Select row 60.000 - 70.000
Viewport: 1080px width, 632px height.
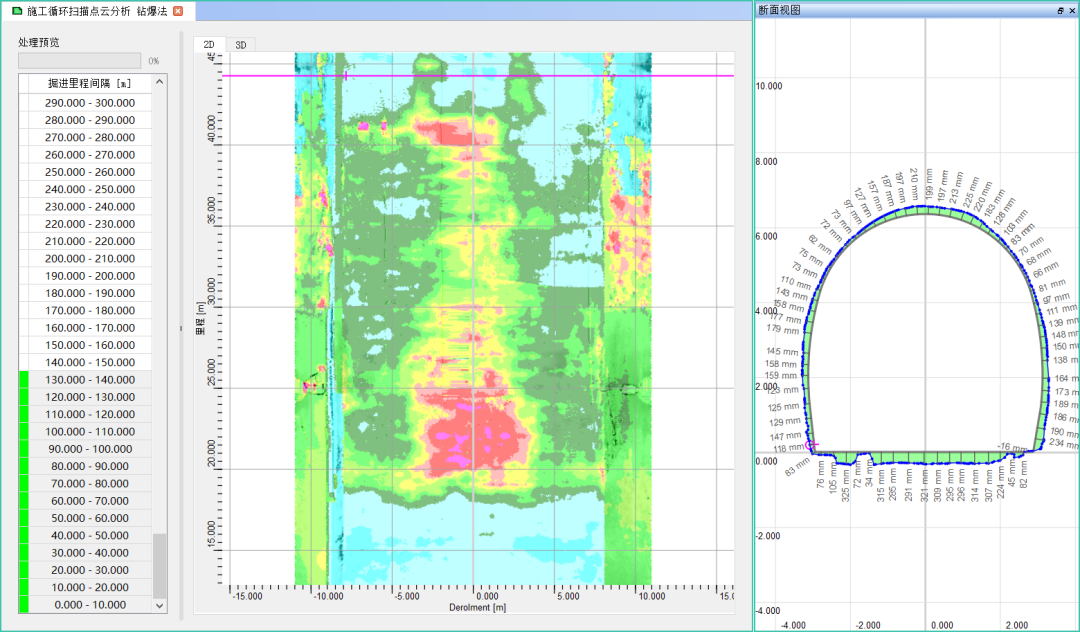coord(90,501)
